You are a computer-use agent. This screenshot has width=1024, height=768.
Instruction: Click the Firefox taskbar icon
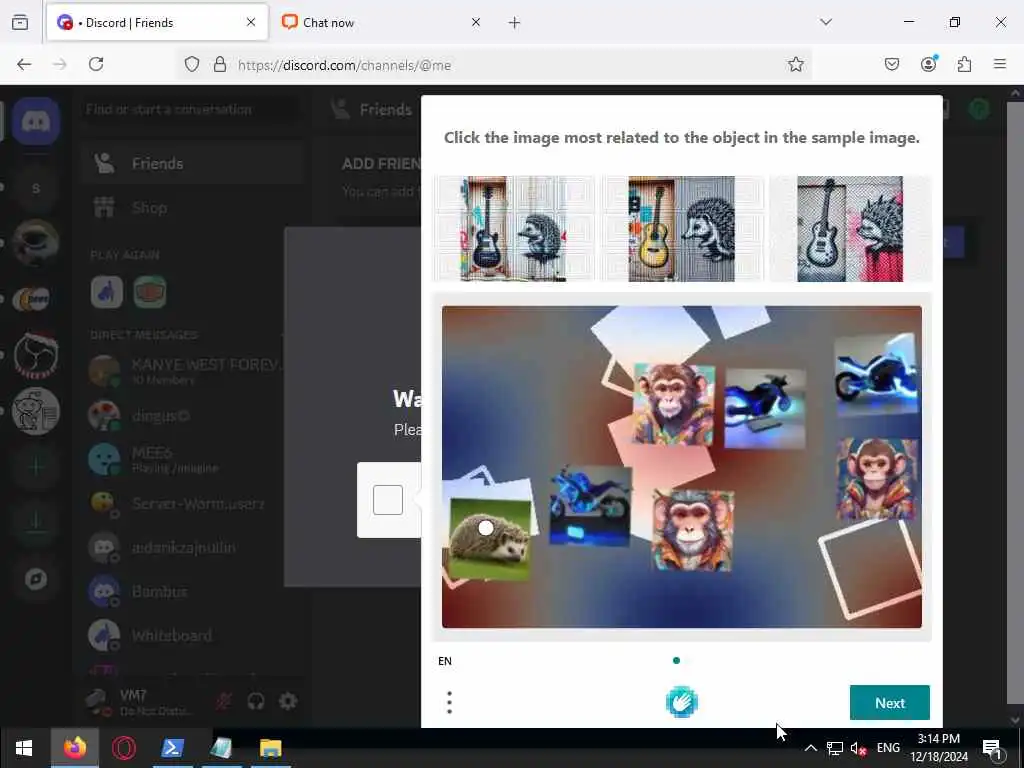[x=74, y=748]
